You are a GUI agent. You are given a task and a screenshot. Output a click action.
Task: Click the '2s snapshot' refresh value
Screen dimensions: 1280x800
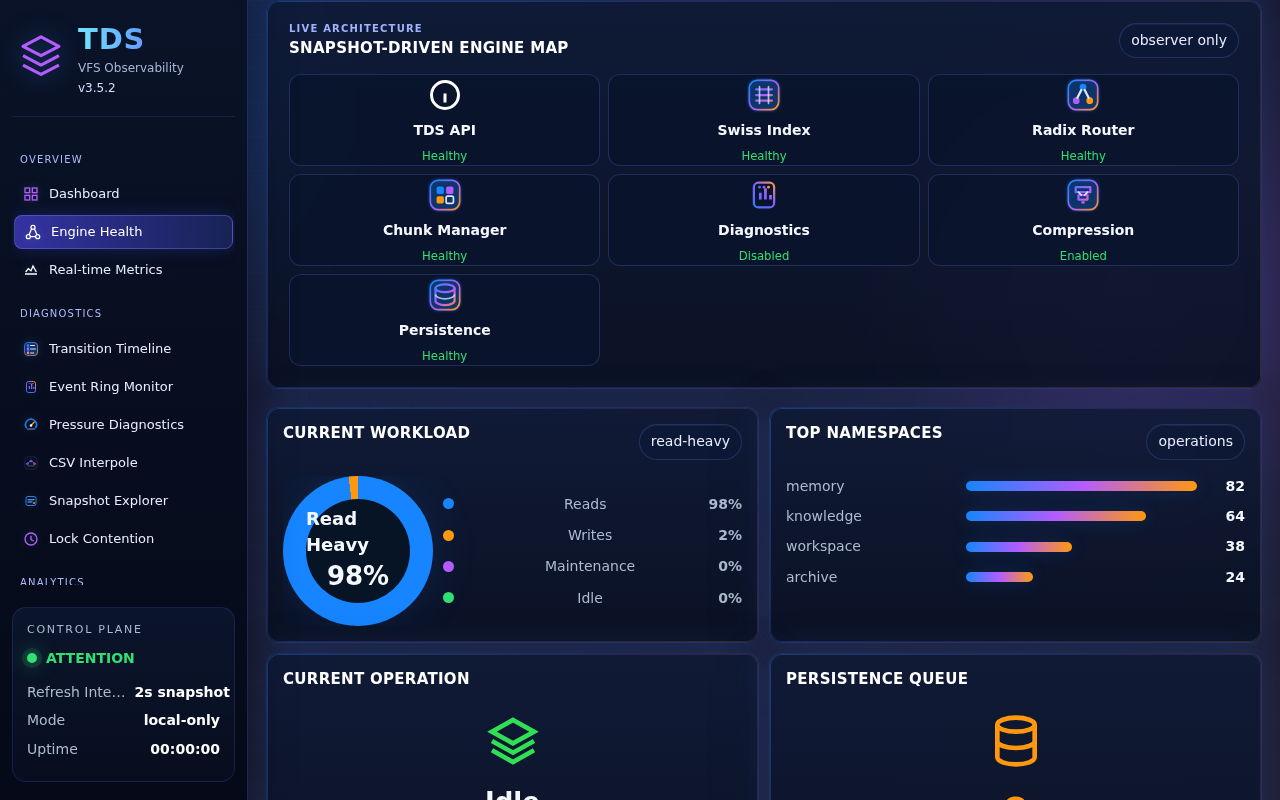click(182, 692)
